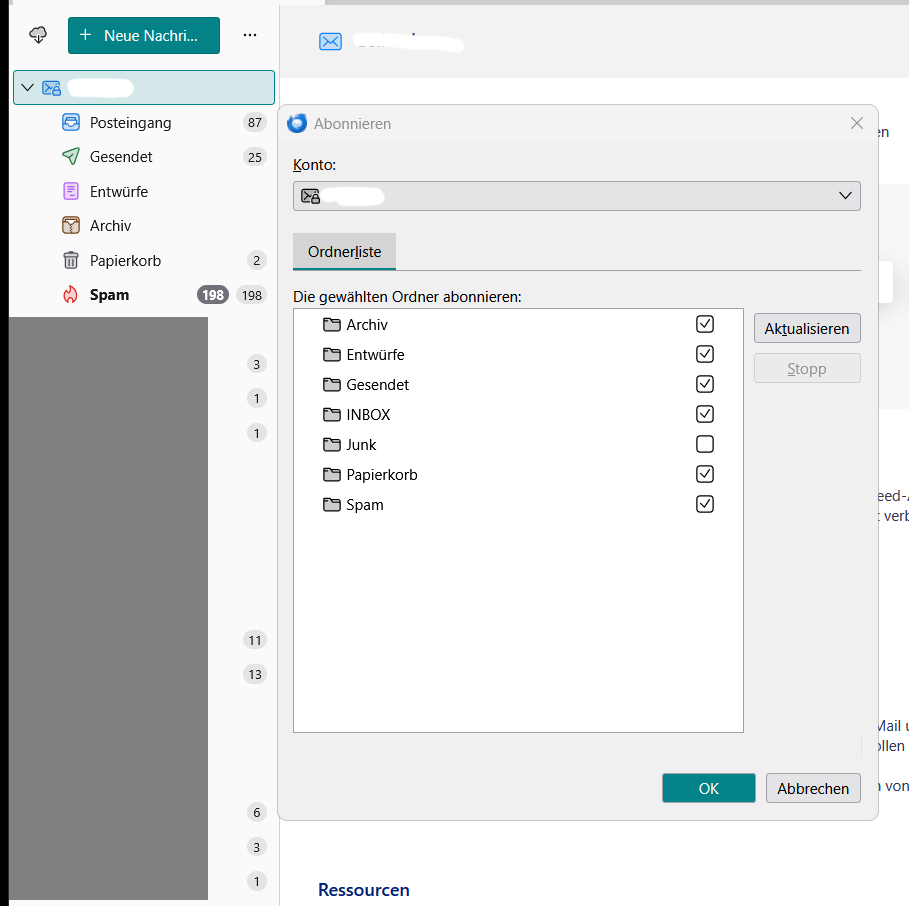Click the Spam flame icon
The width and height of the screenshot is (909, 906).
[x=71, y=294]
